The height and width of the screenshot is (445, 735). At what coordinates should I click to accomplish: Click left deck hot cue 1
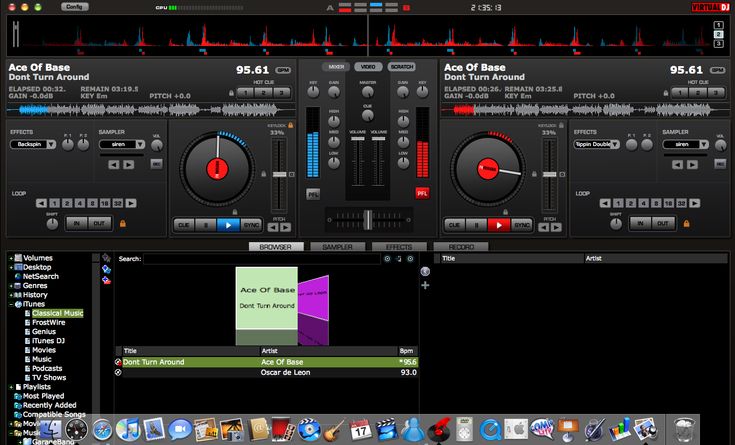(245, 93)
